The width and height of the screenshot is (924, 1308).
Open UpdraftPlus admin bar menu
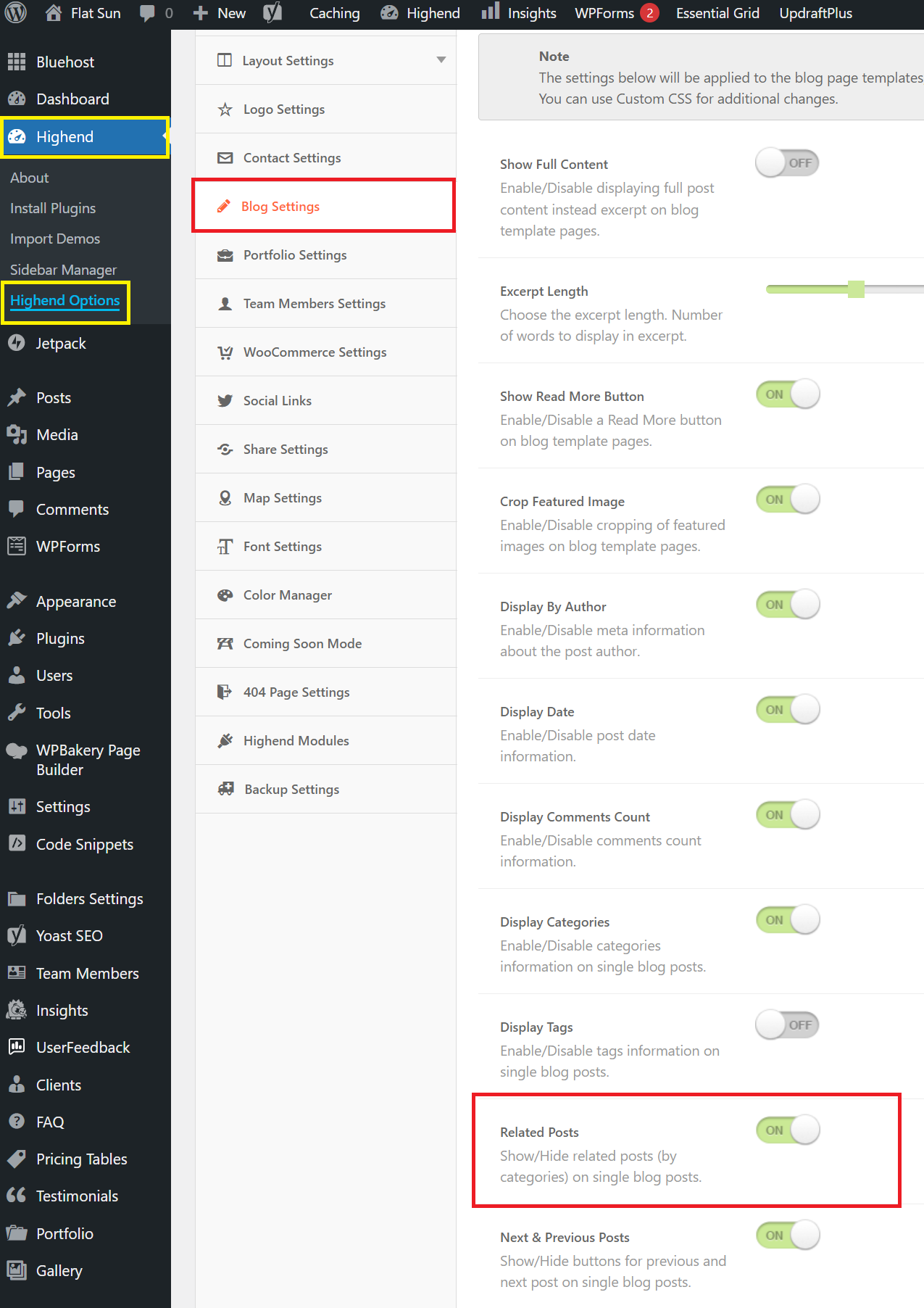point(815,13)
